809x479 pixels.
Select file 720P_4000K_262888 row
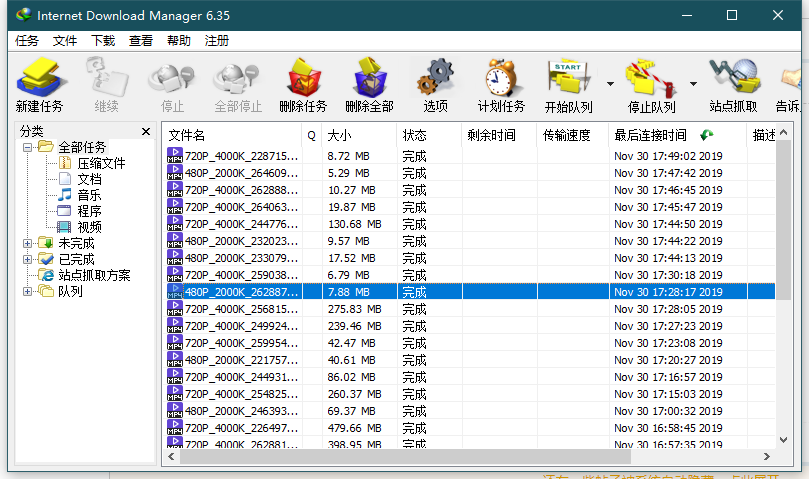click(x=469, y=190)
